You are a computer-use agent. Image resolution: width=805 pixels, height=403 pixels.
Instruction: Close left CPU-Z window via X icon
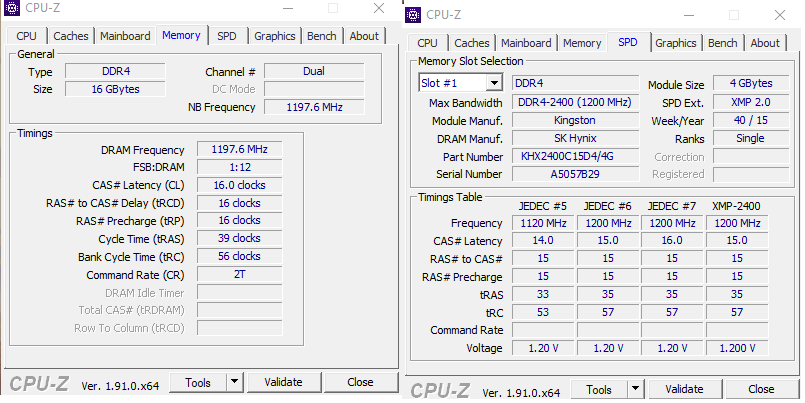click(379, 8)
